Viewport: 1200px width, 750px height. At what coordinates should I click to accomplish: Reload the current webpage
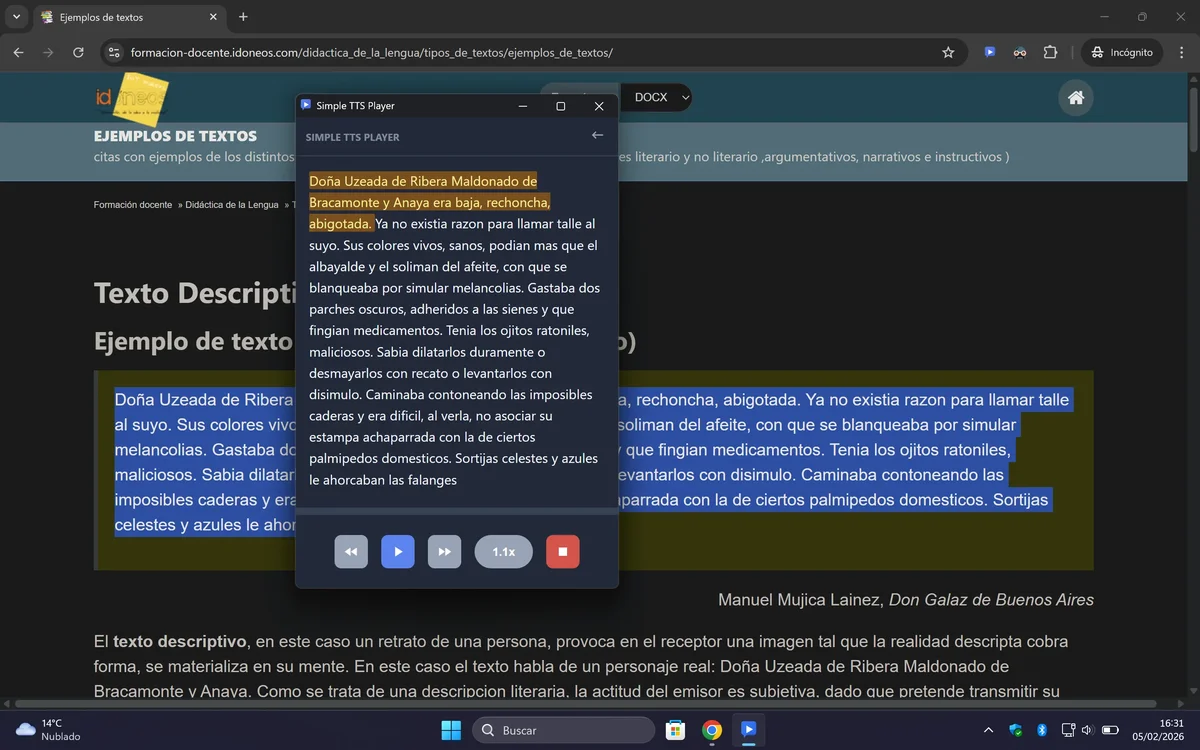pos(78,52)
